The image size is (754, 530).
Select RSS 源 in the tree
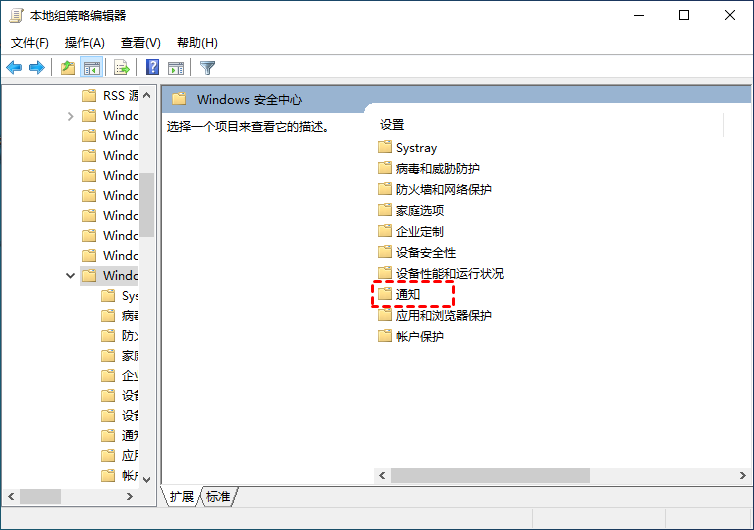110,96
